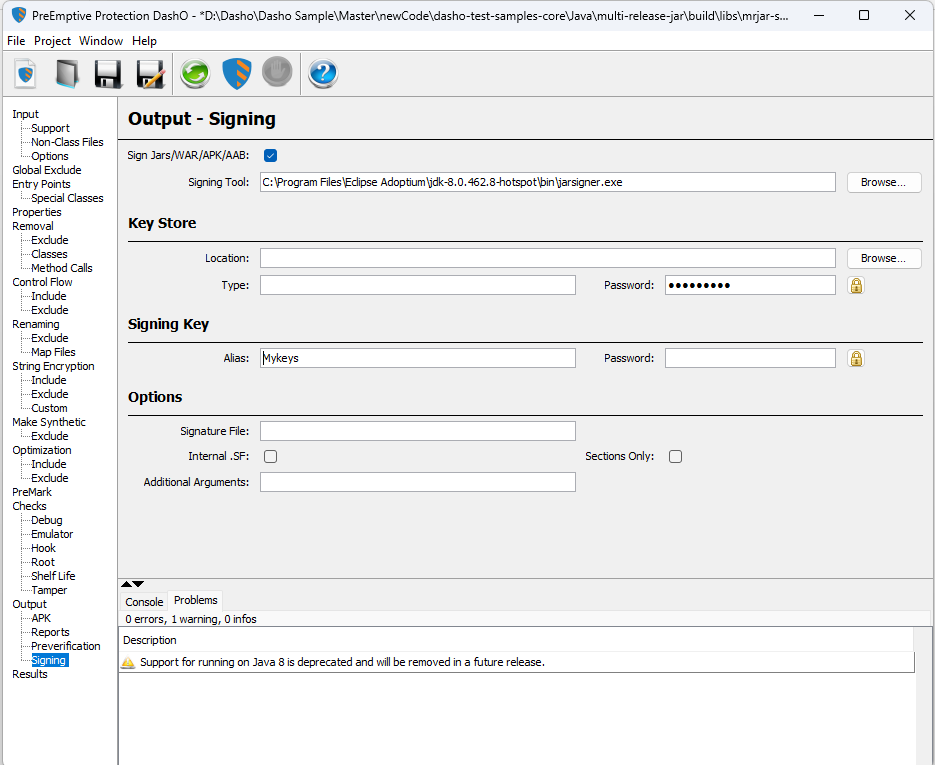Open the Results tree item
This screenshot has width=935, height=765.
point(30,674)
